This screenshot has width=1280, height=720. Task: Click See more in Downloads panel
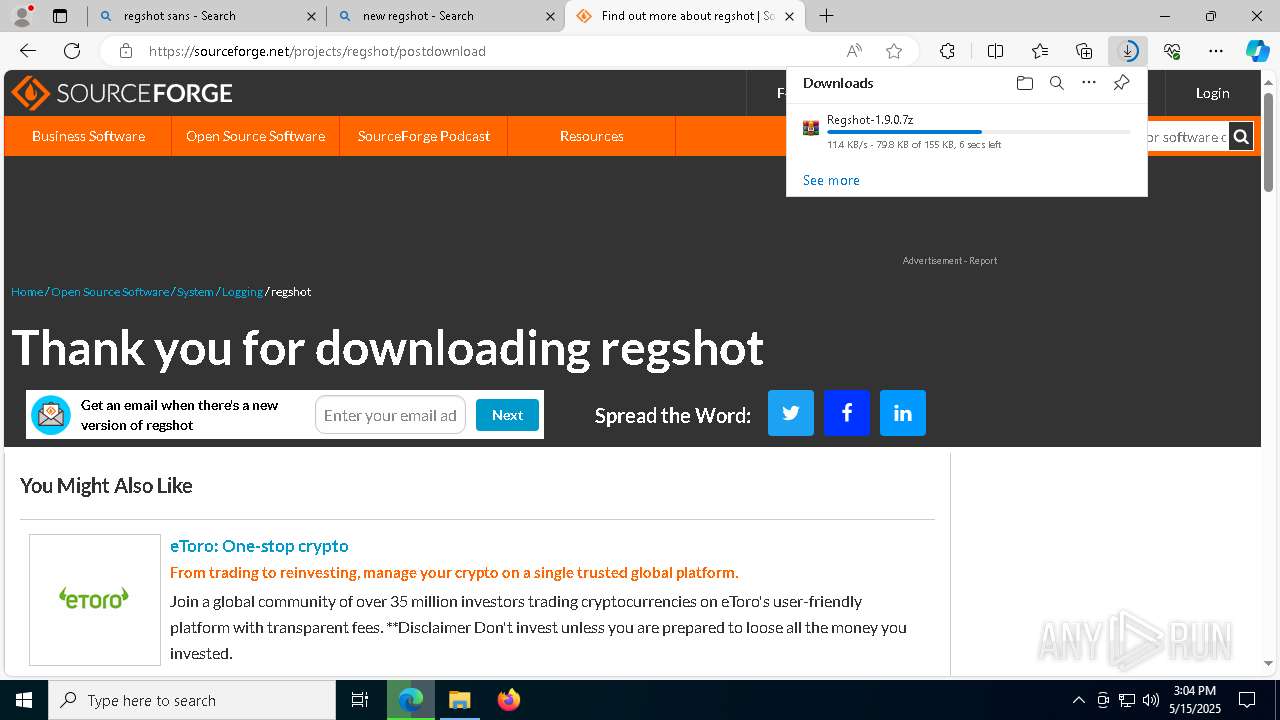pyautogui.click(x=831, y=180)
